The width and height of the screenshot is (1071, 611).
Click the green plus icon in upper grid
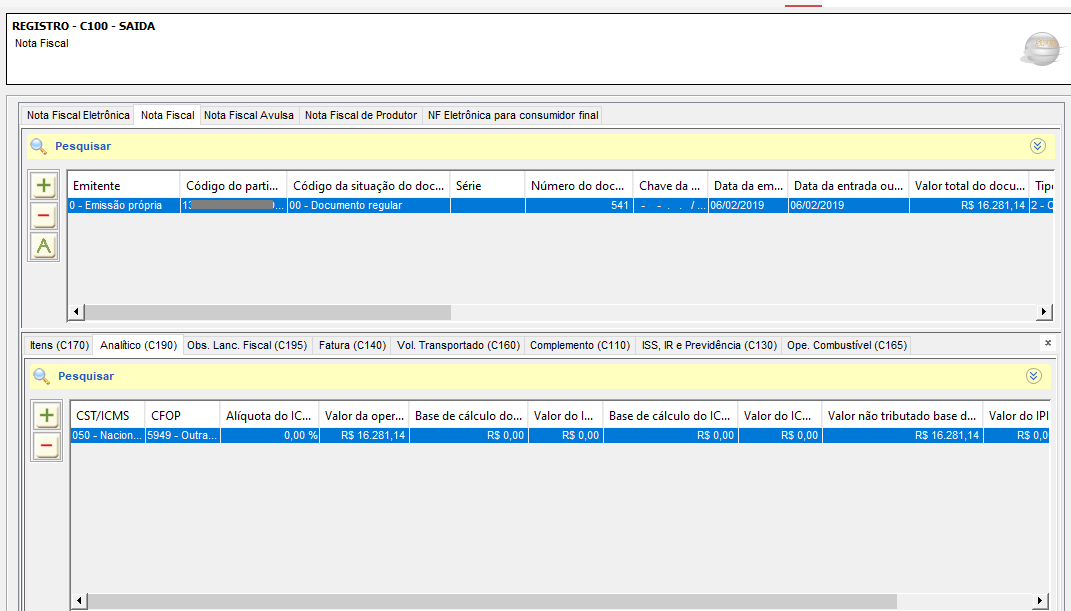pos(44,186)
